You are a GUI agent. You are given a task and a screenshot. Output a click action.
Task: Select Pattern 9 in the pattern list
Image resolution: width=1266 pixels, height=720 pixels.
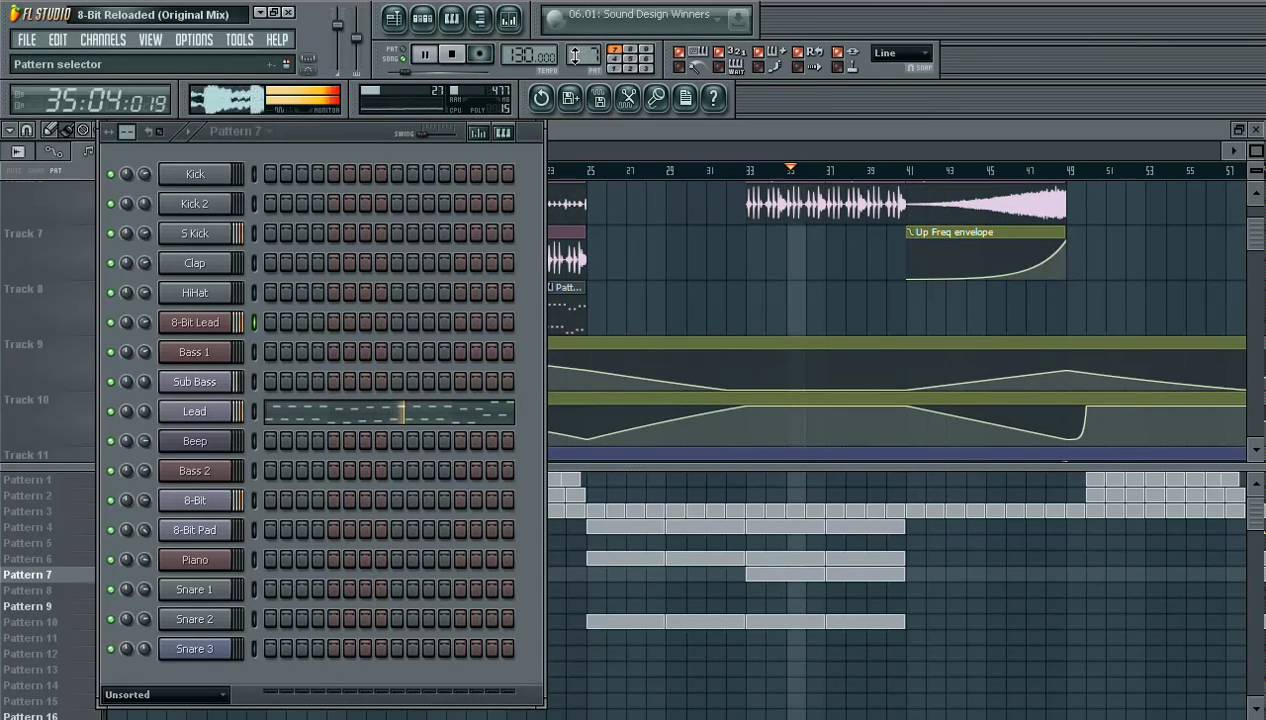click(28, 606)
